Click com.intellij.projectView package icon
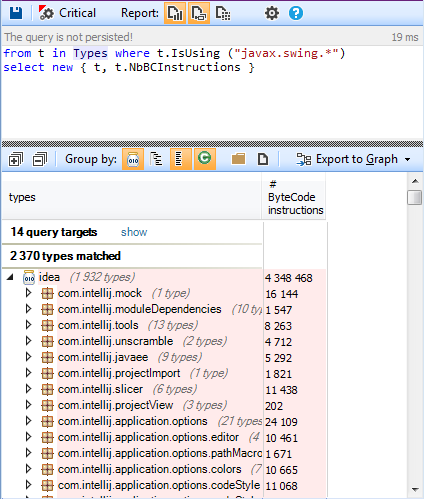This screenshot has width=424, height=499. 47,405
